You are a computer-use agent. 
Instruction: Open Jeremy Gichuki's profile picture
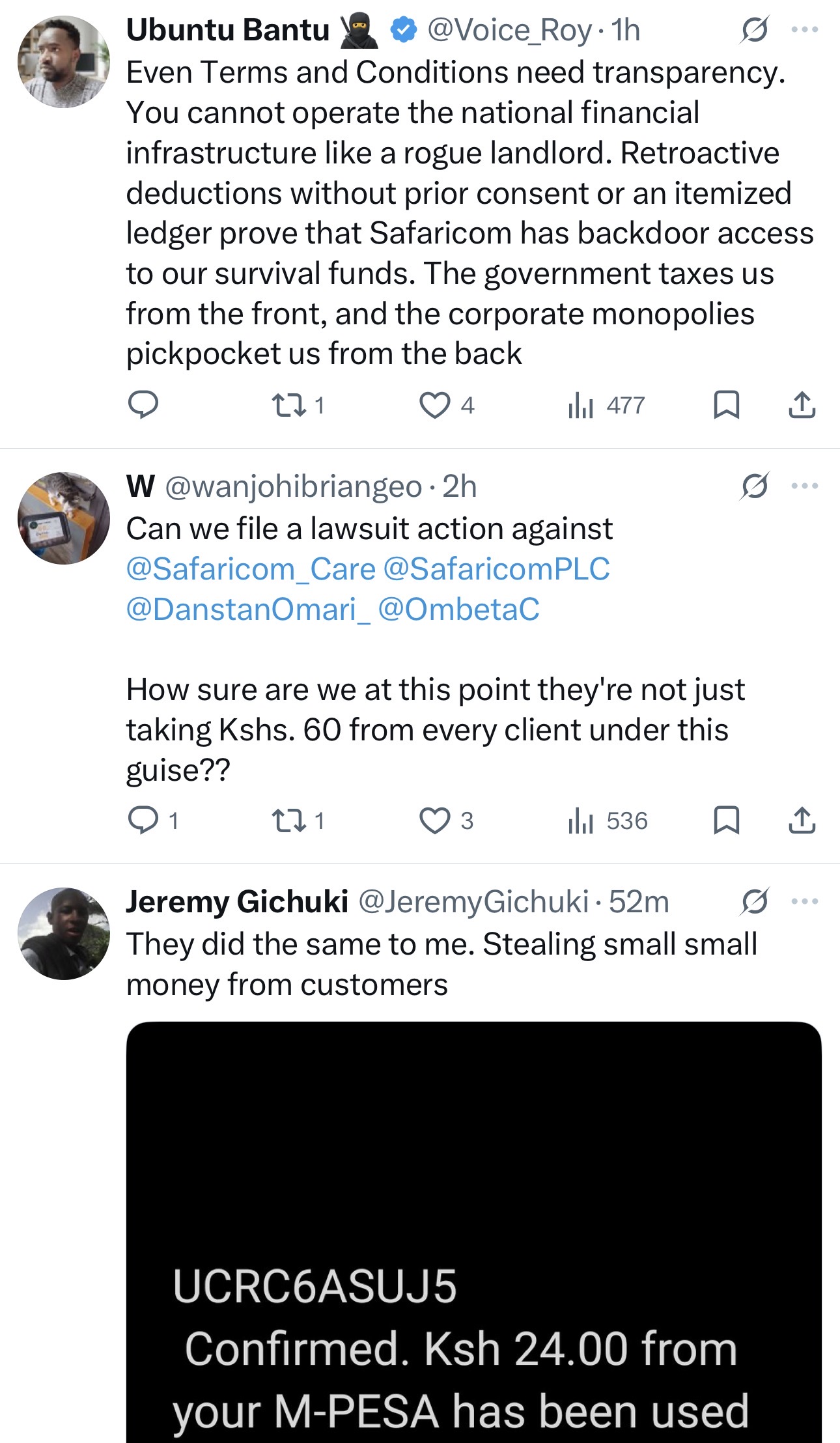(x=64, y=933)
